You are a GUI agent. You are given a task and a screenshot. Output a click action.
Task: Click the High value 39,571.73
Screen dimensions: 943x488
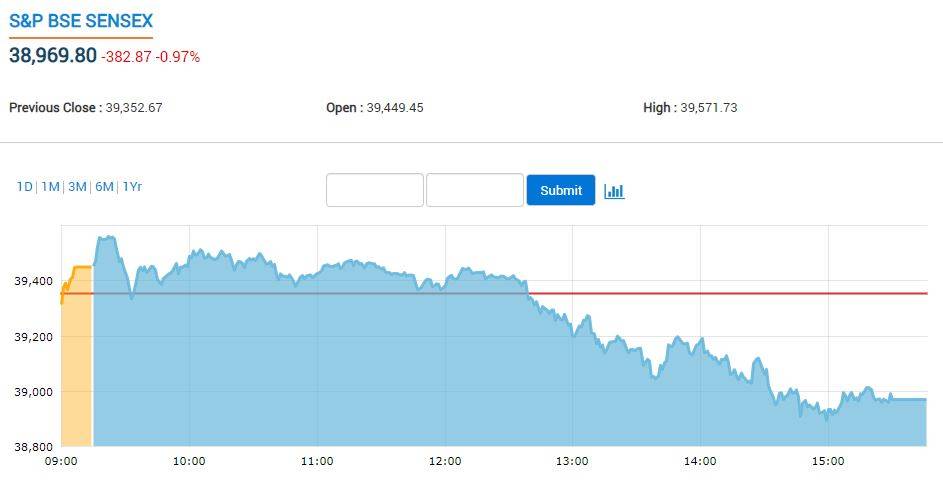708,107
